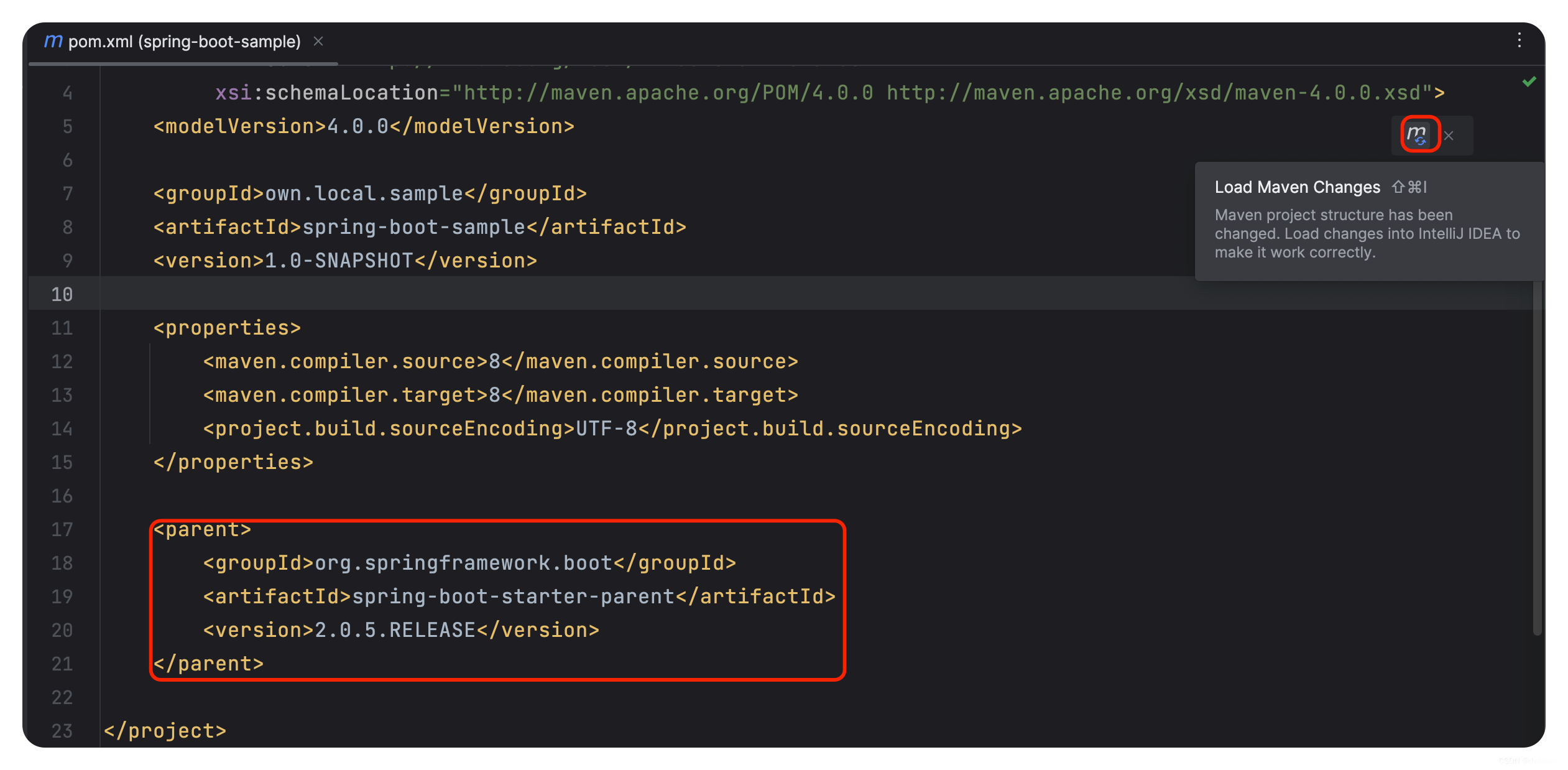The height and width of the screenshot is (770, 1568).
Task: Click the m file type icon before pom.xml
Action: pyautogui.click(x=53, y=41)
